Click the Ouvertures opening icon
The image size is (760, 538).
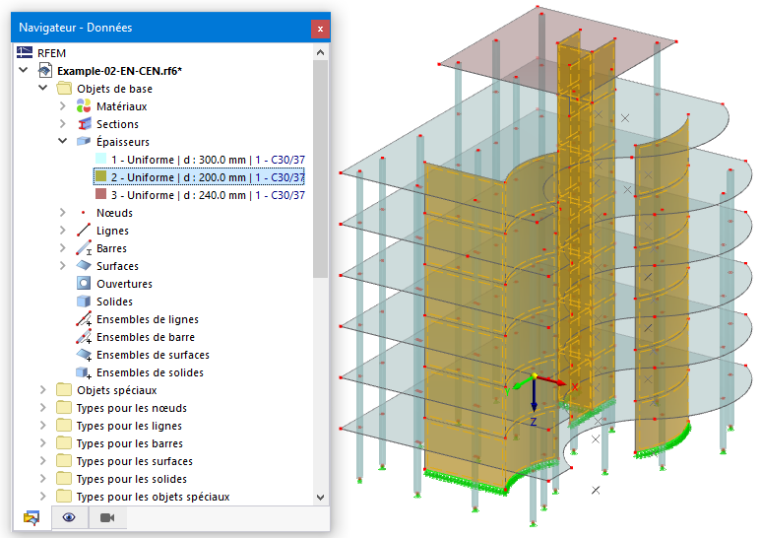tap(84, 284)
